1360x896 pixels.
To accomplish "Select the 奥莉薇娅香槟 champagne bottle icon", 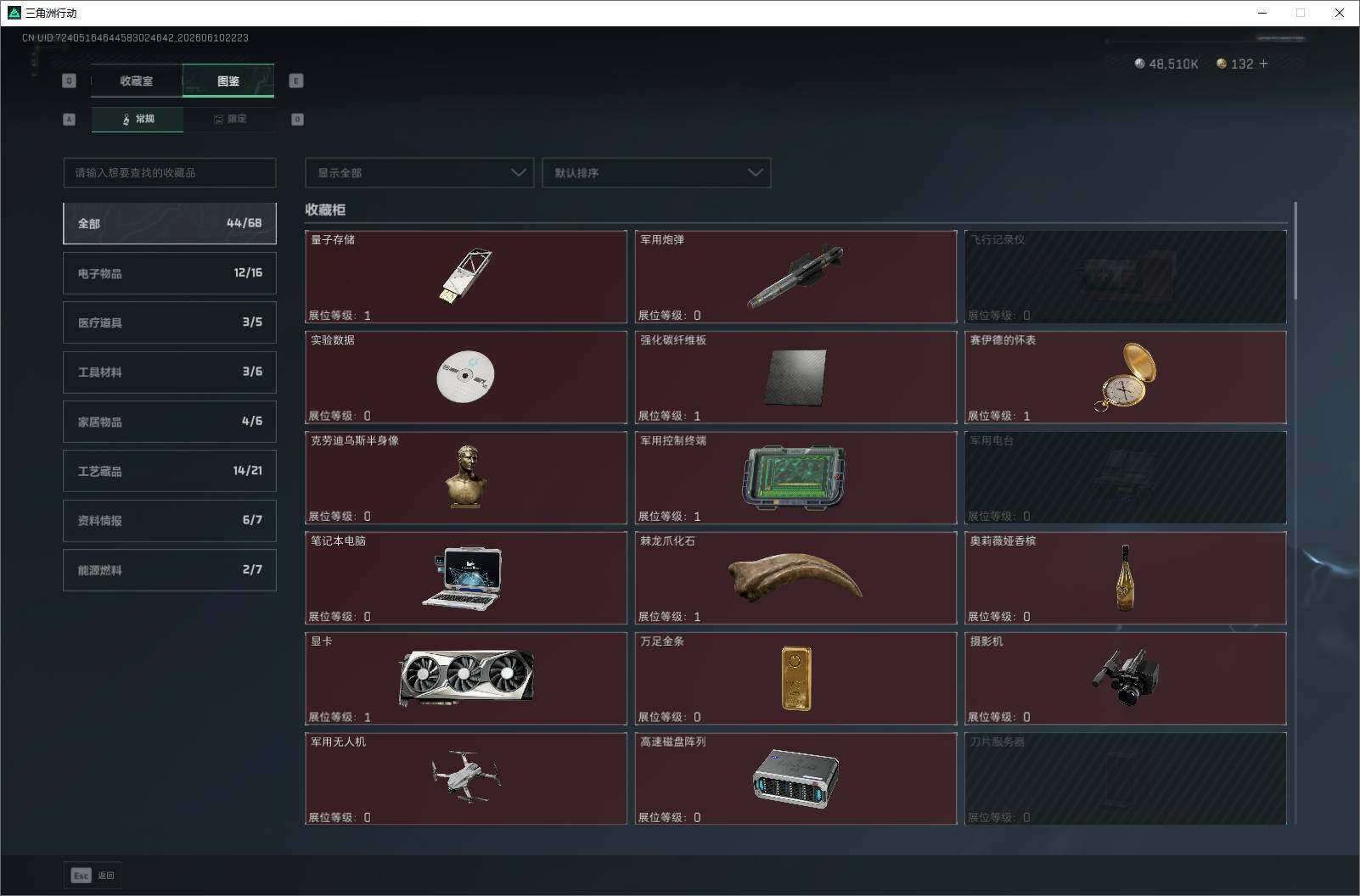I will coord(1126,578).
